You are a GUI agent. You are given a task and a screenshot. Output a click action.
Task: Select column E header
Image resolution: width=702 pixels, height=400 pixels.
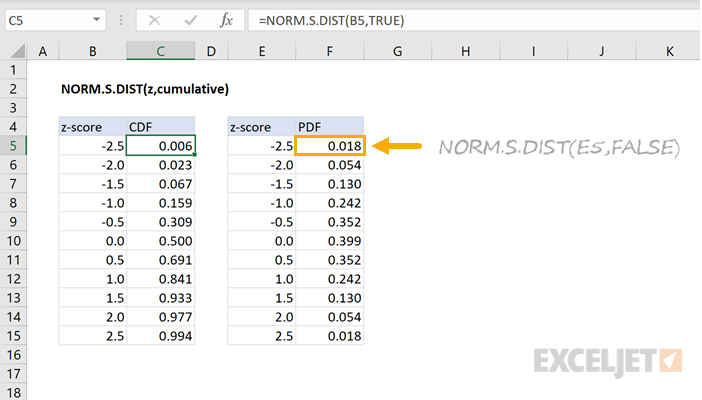261,51
